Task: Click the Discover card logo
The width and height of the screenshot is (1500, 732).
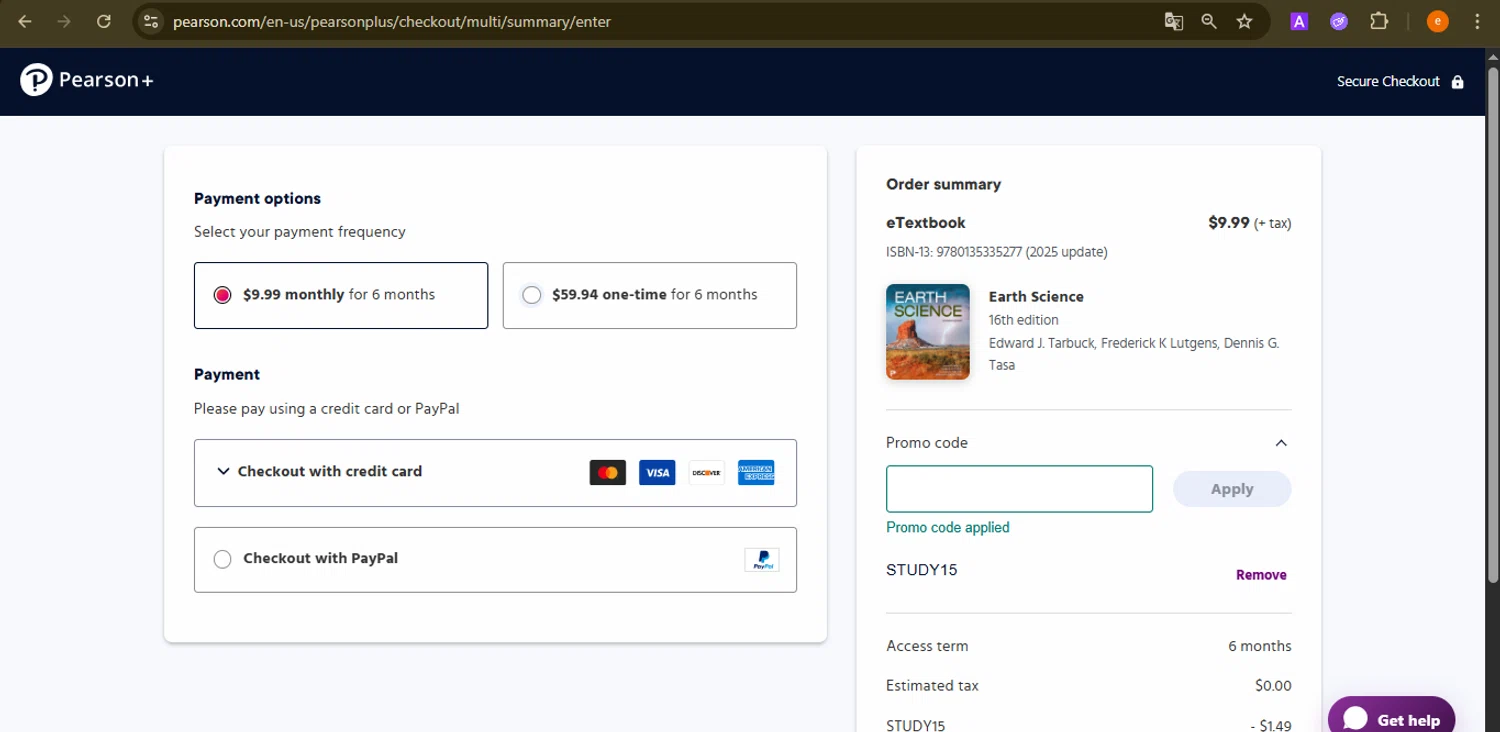Action: tap(706, 473)
